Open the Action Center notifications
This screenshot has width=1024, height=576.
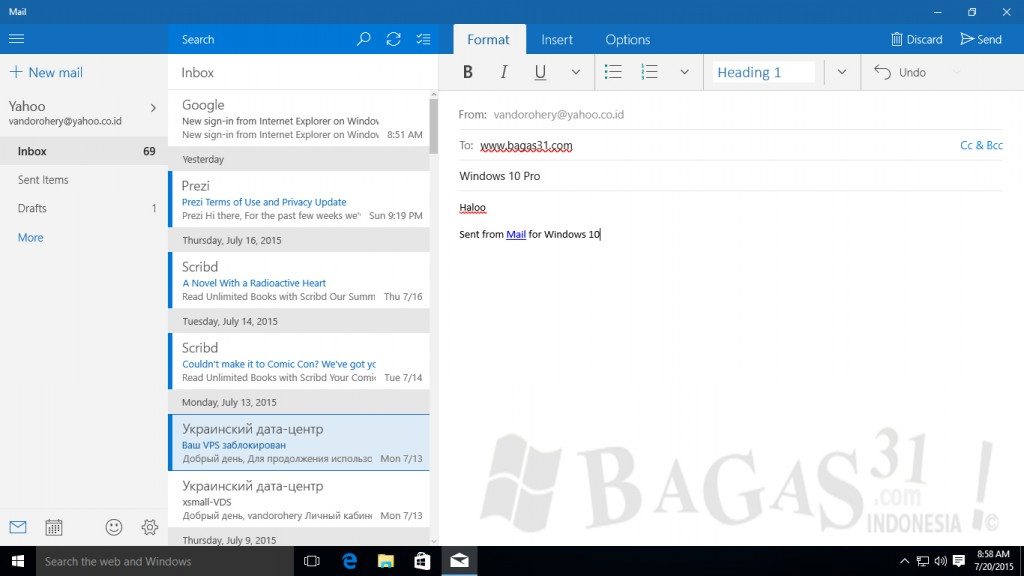(x=959, y=561)
